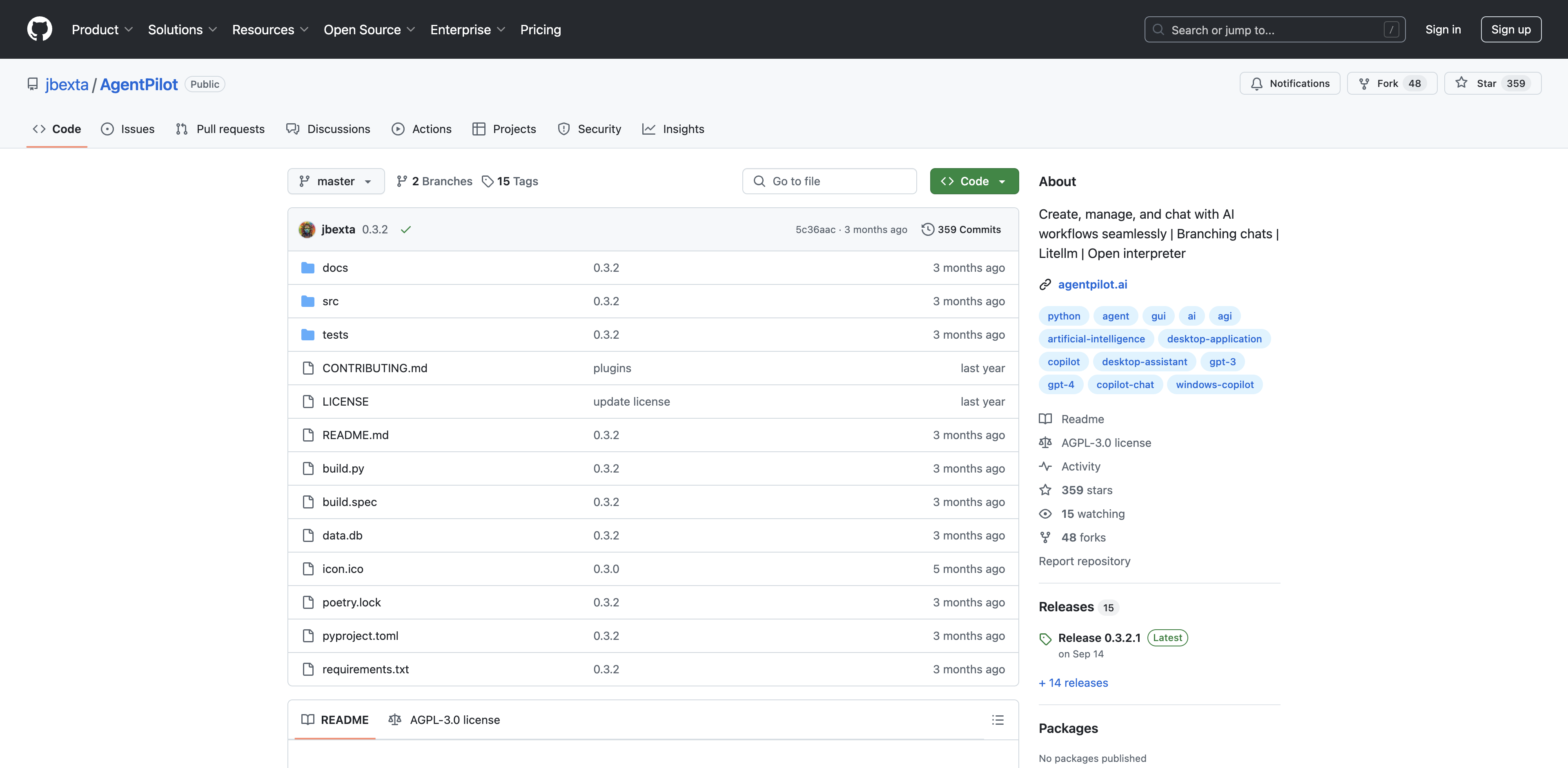The image size is (1568, 768).
Task: Open the 15 Tags link
Action: tap(510, 181)
